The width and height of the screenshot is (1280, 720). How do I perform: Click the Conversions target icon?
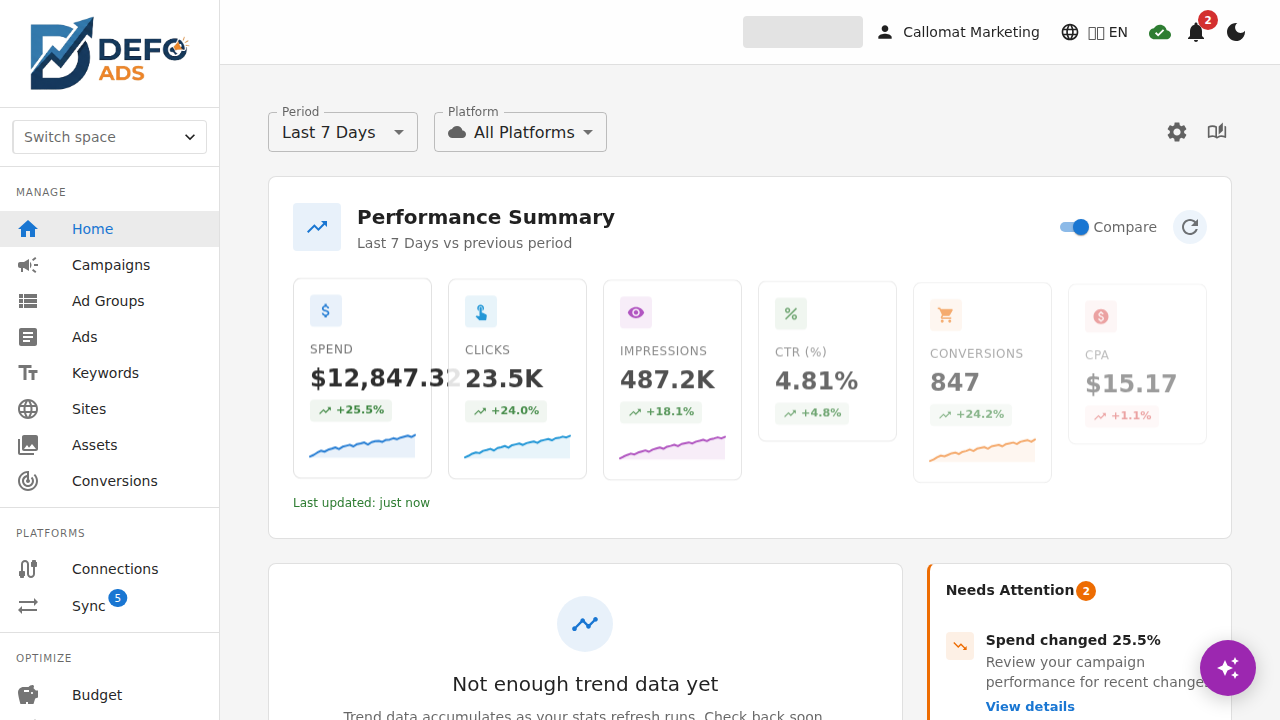(28, 481)
